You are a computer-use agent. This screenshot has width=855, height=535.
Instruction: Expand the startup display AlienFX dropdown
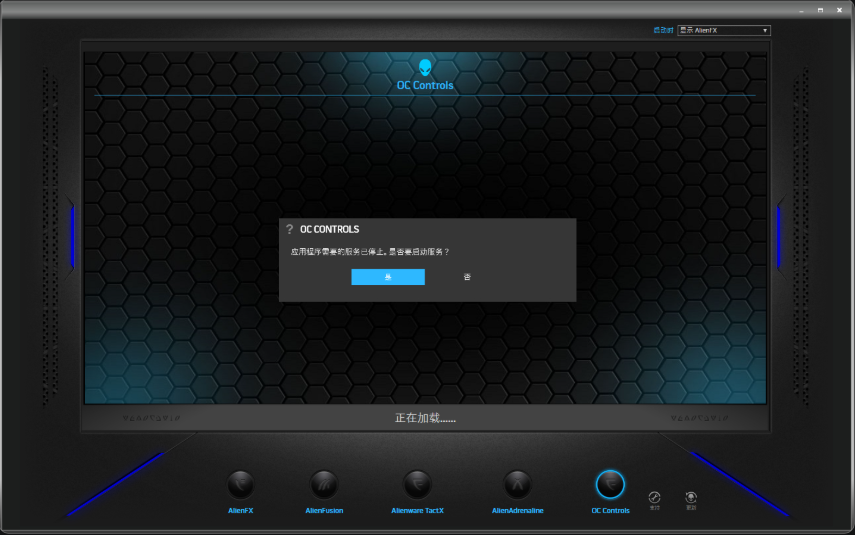tap(724, 31)
